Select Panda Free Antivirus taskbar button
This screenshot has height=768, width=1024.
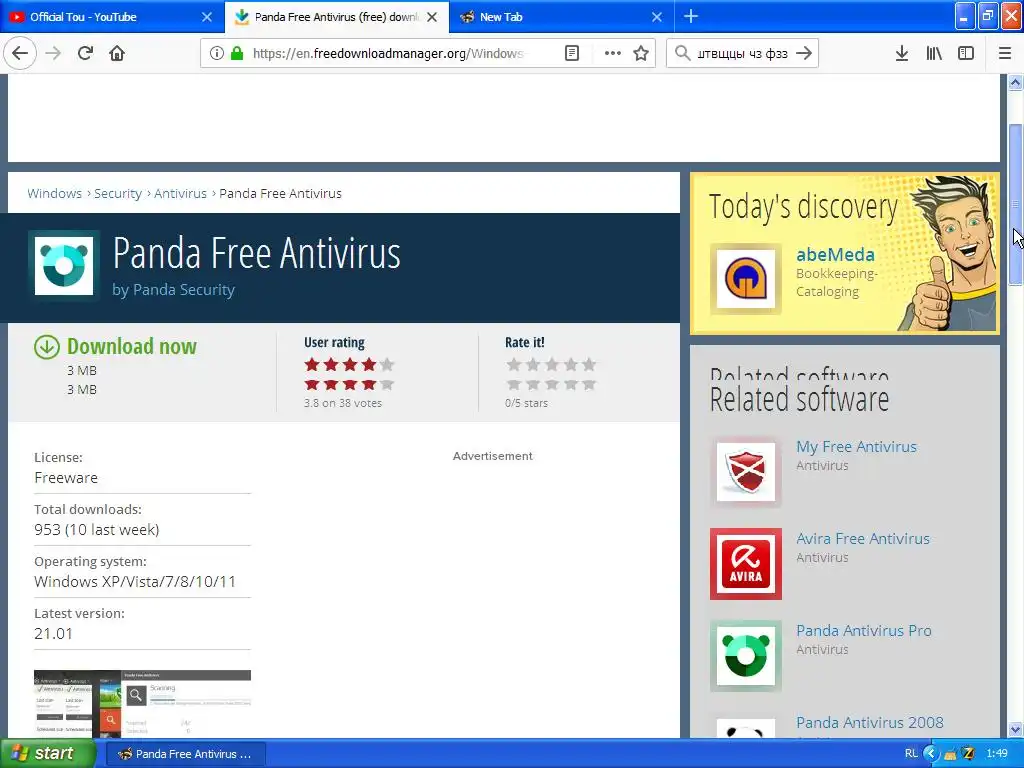click(x=185, y=754)
